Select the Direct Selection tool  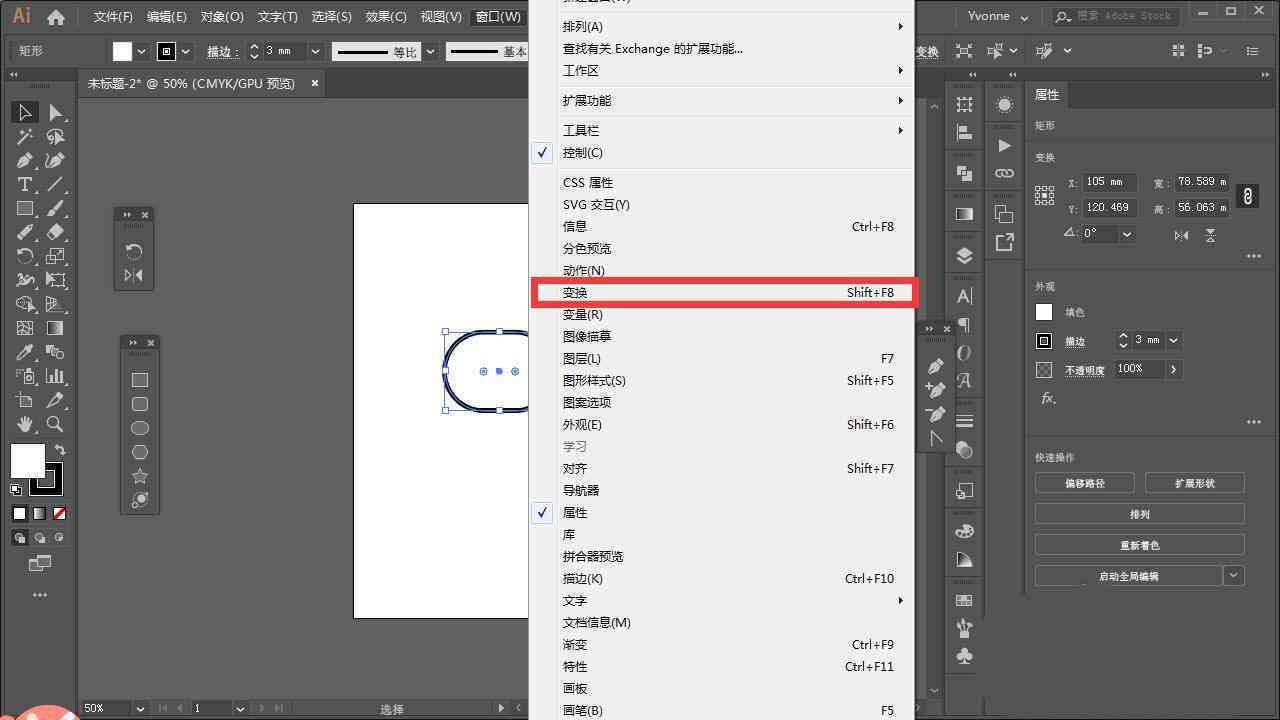point(56,113)
